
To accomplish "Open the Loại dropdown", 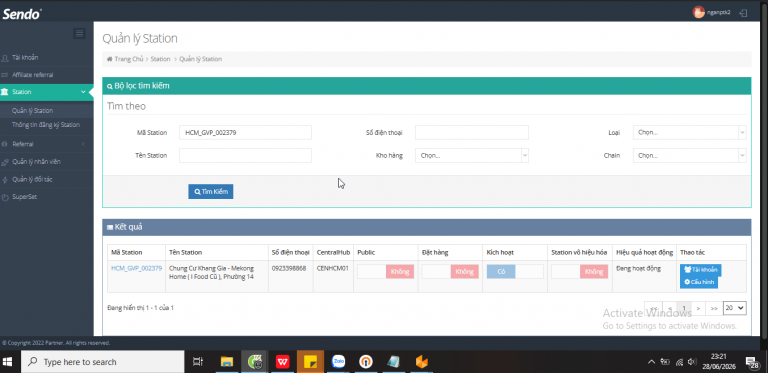I will (x=690, y=132).
